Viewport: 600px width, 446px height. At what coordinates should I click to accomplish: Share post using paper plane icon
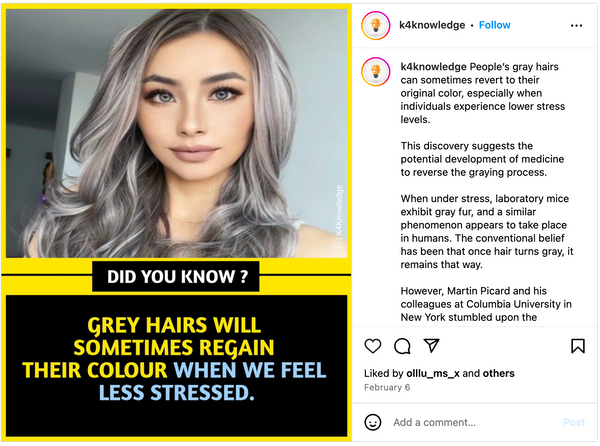coord(431,346)
